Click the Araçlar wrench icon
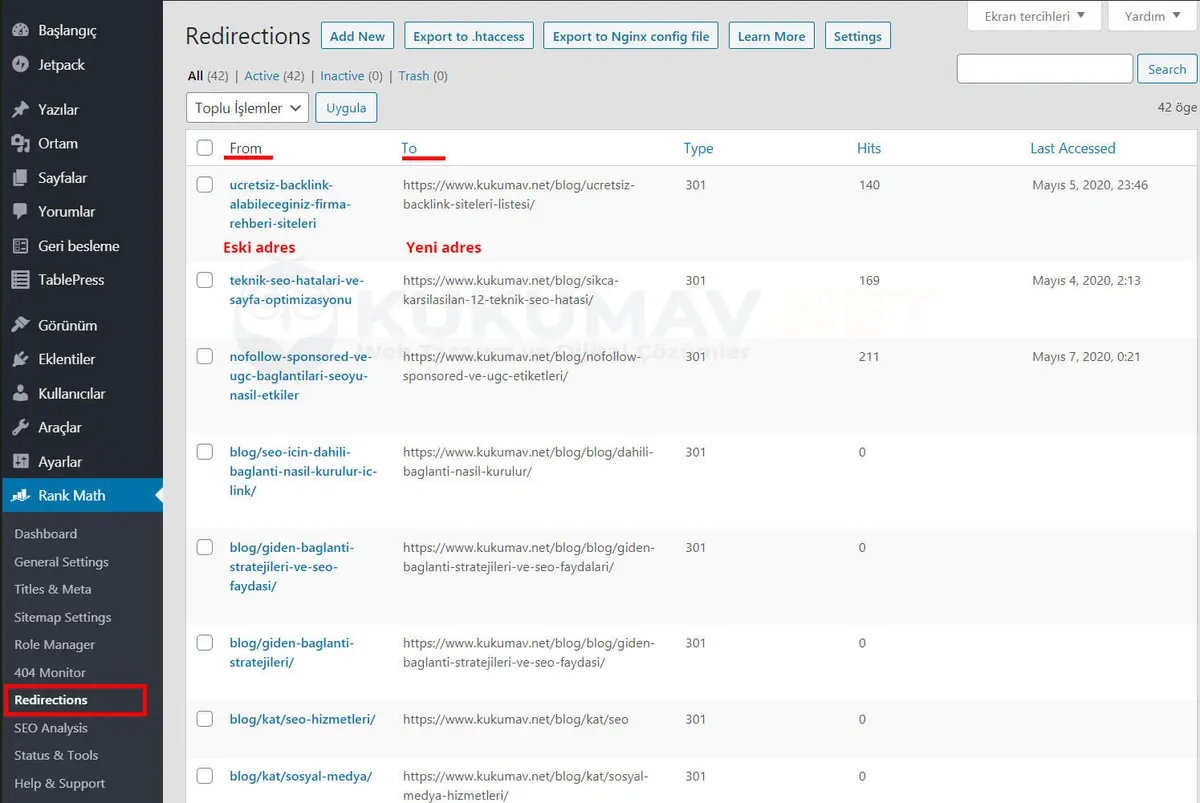 [20, 427]
